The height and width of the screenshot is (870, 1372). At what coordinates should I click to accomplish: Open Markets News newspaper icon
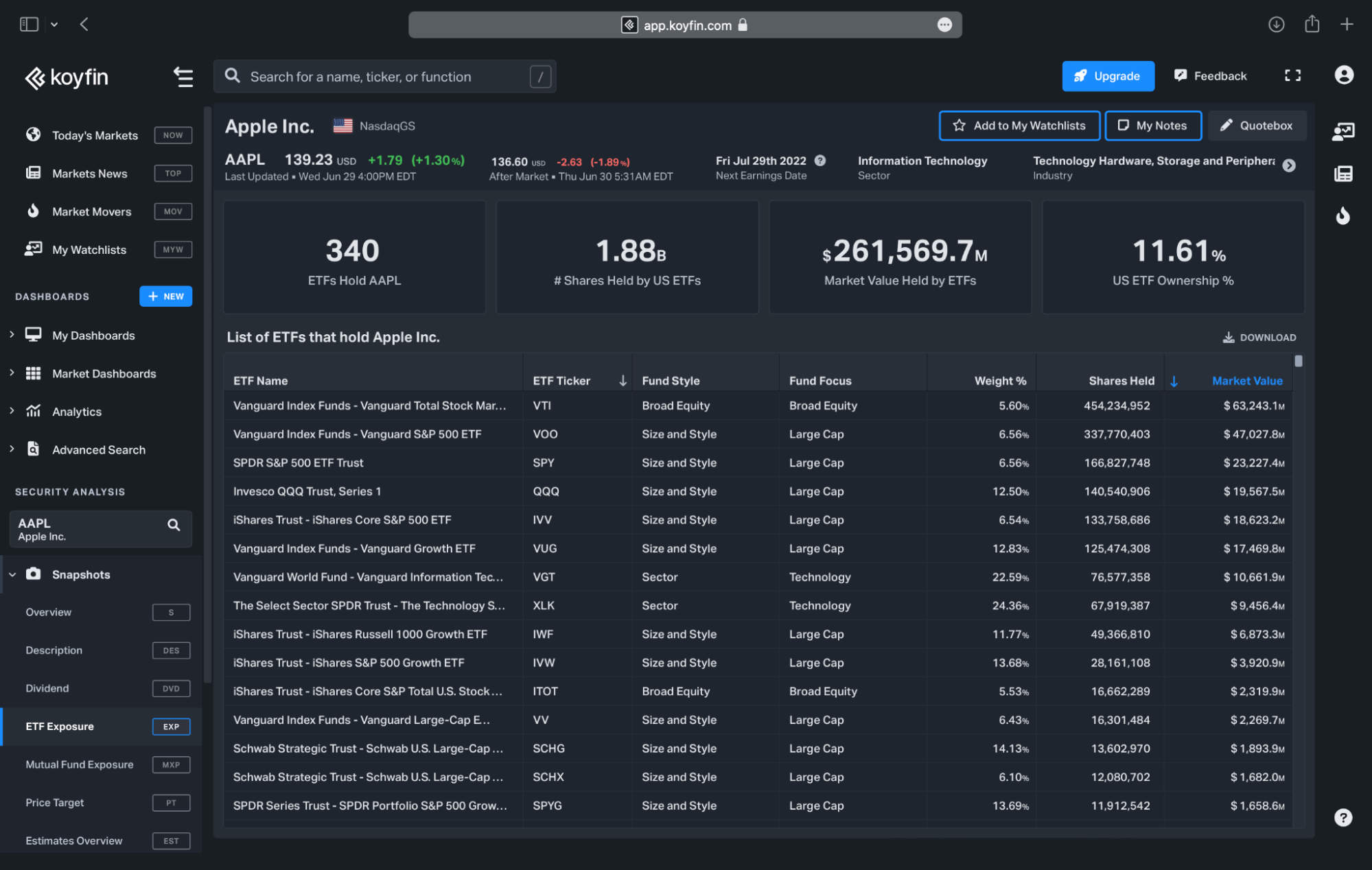tap(33, 173)
